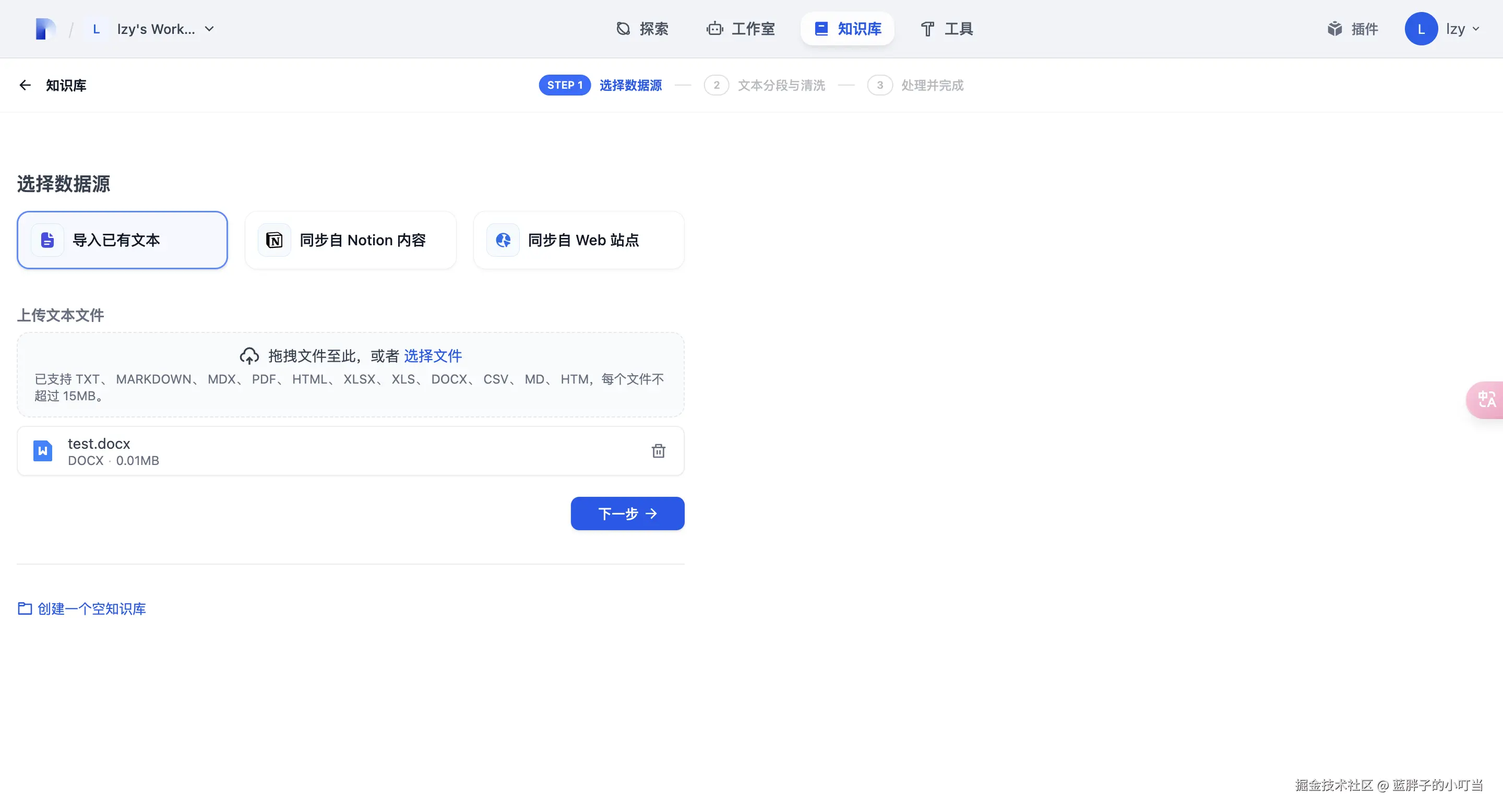1503x812 pixels.
Task: Open the 插件 plugins icon
Action: pyautogui.click(x=1335, y=29)
